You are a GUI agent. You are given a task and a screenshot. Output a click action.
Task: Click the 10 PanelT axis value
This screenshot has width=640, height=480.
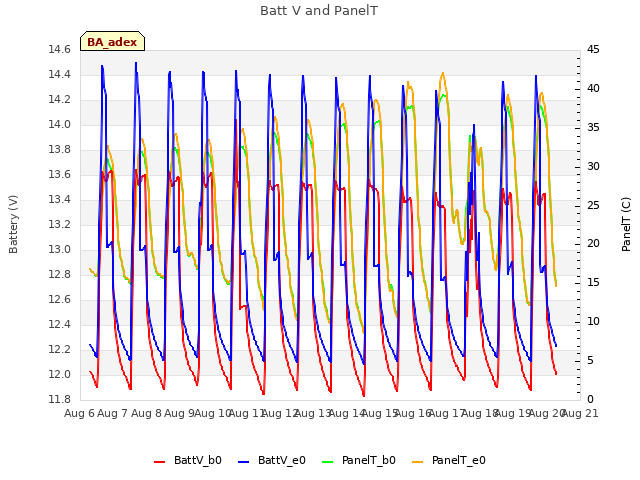point(593,322)
